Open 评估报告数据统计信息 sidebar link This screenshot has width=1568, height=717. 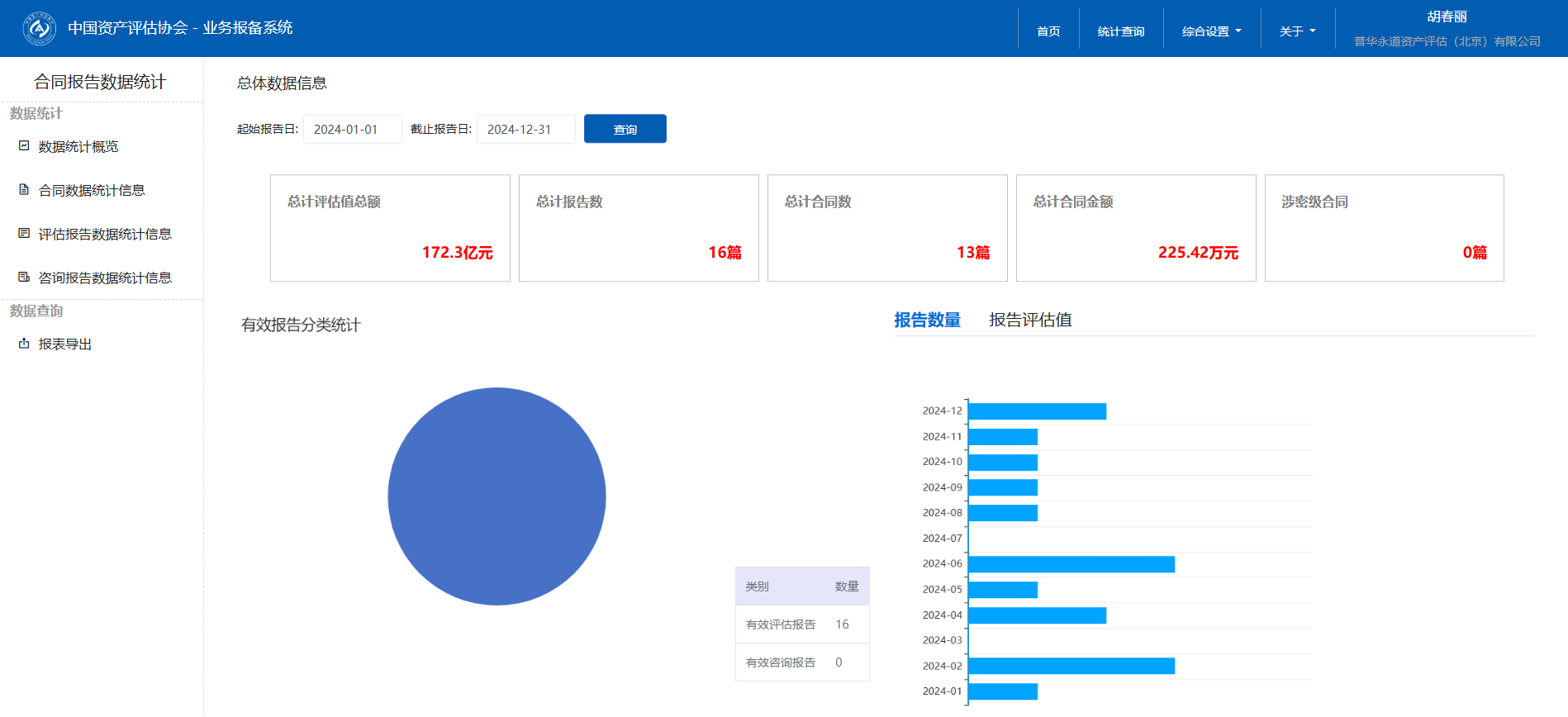[x=105, y=235]
